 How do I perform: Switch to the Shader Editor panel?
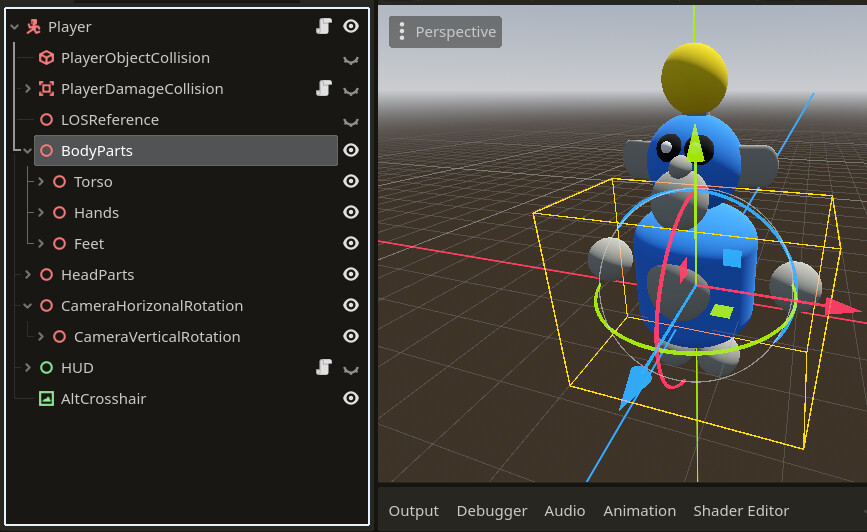741,511
